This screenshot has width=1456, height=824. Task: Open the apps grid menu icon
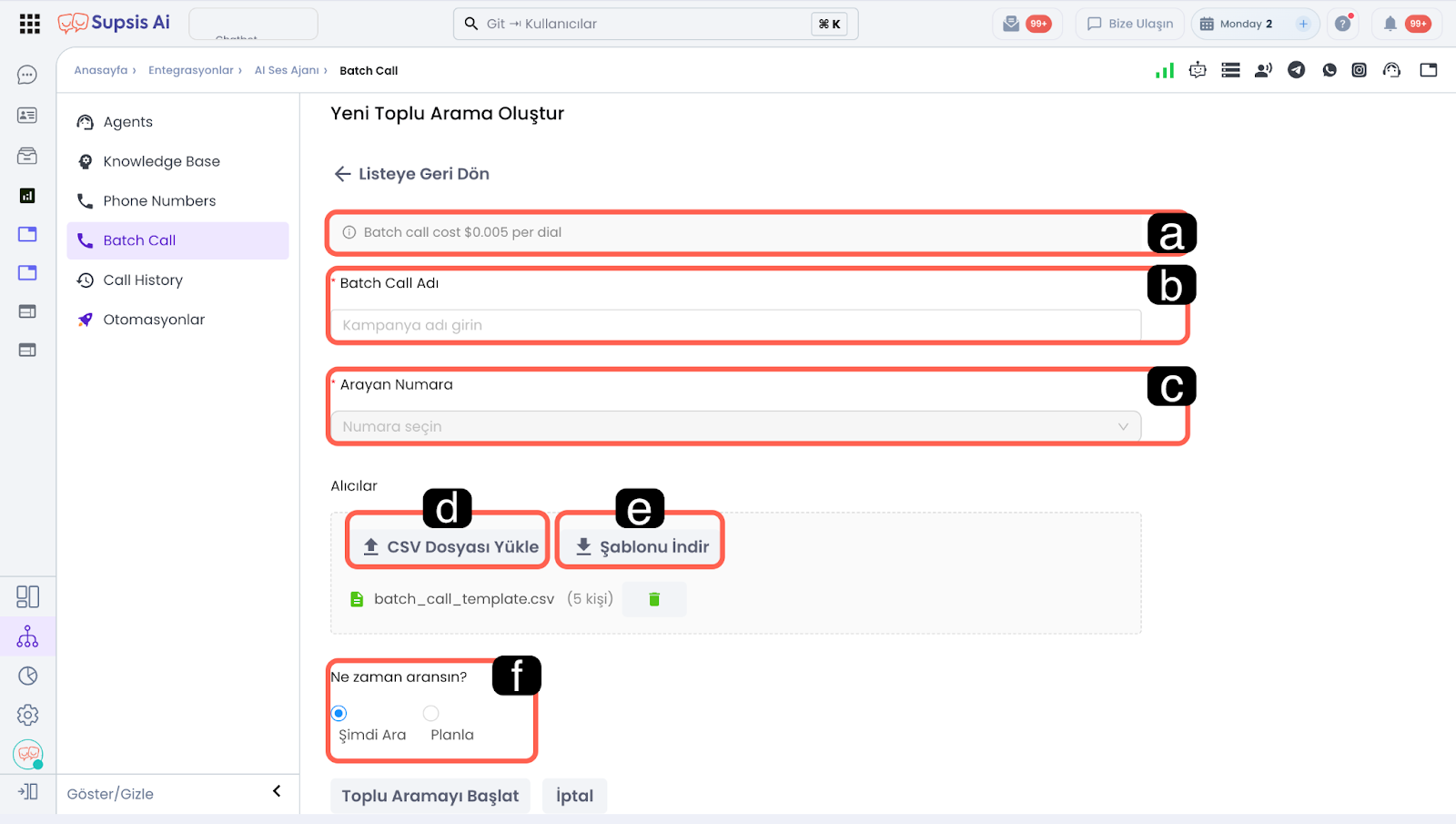pos(29,24)
